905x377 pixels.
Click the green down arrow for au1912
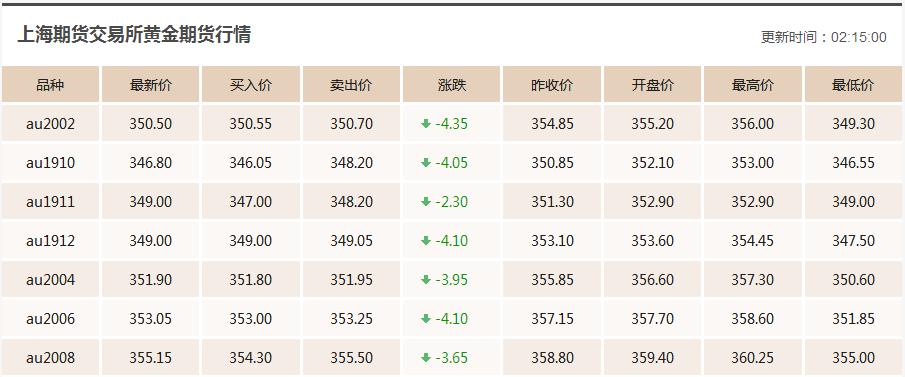point(426,241)
